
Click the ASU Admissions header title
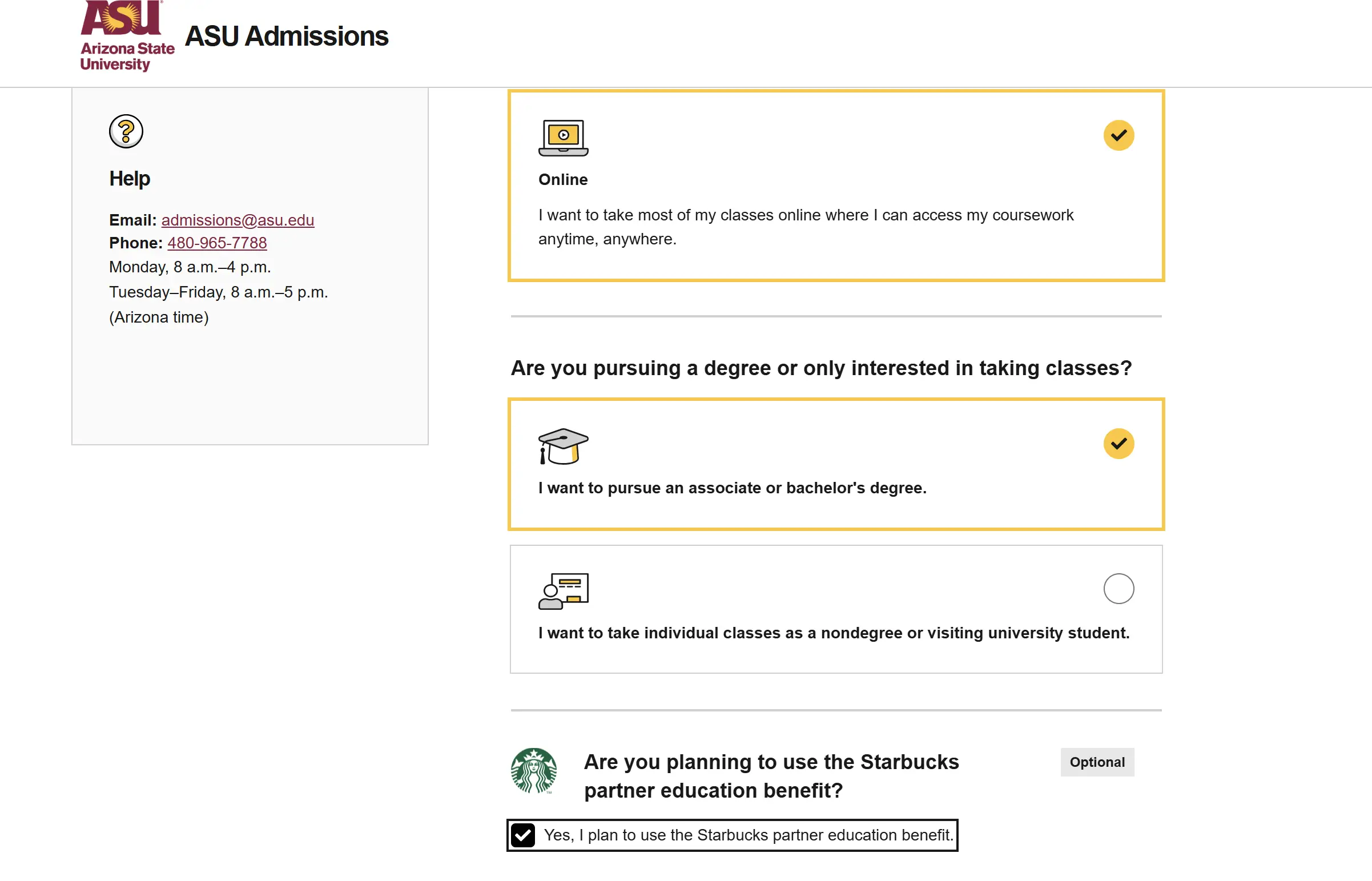[x=287, y=36]
